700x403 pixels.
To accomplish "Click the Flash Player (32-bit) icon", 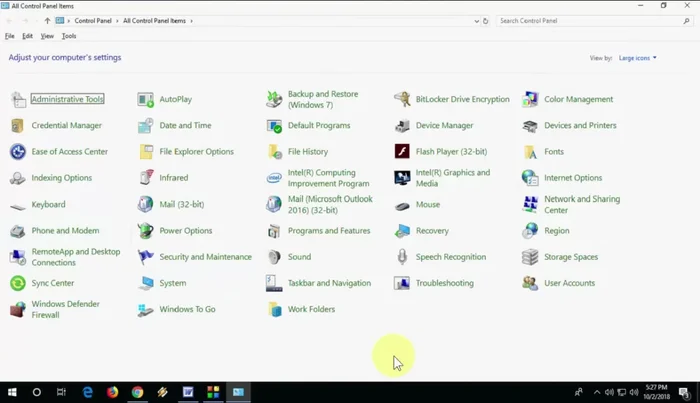I will point(402,152).
